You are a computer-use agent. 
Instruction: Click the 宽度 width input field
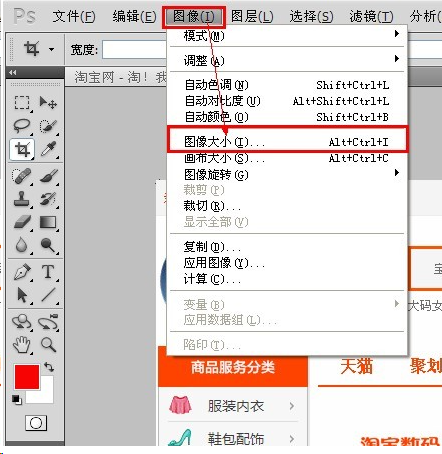(x=135, y=50)
